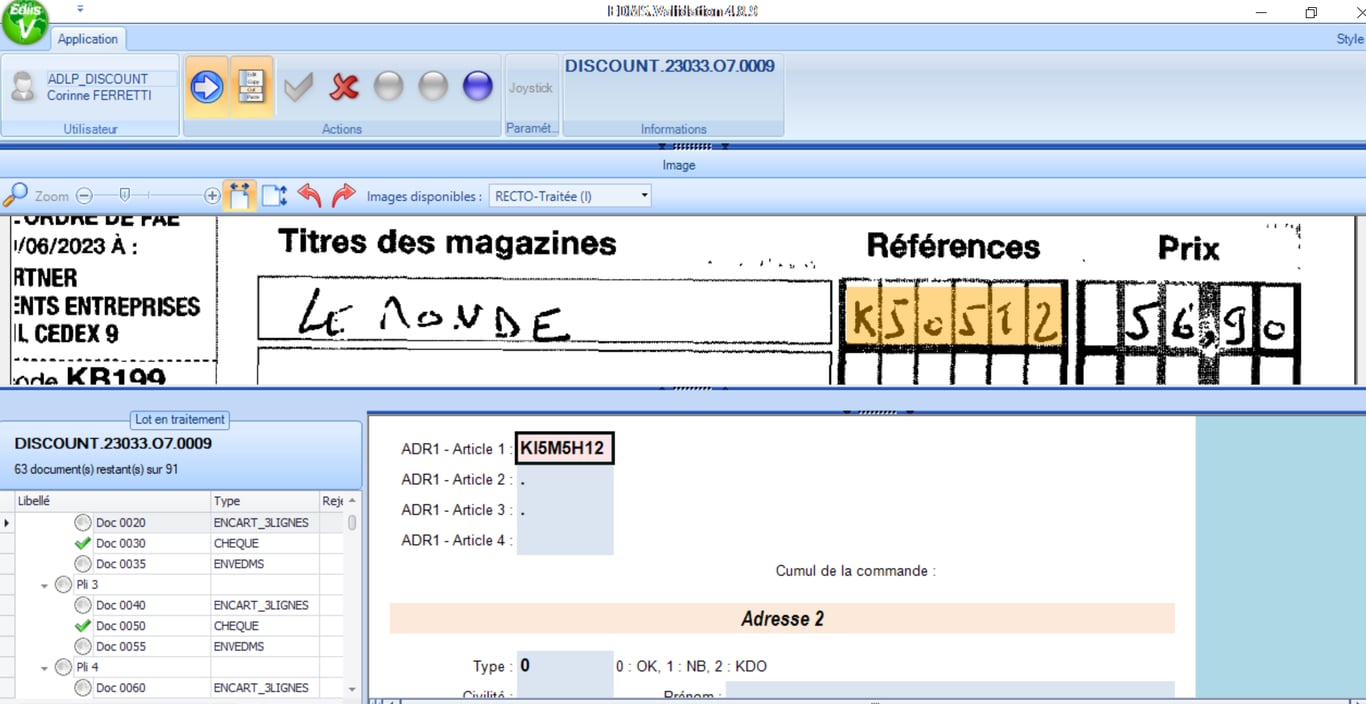Switch to the Application ribbon tab

[x=88, y=39]
